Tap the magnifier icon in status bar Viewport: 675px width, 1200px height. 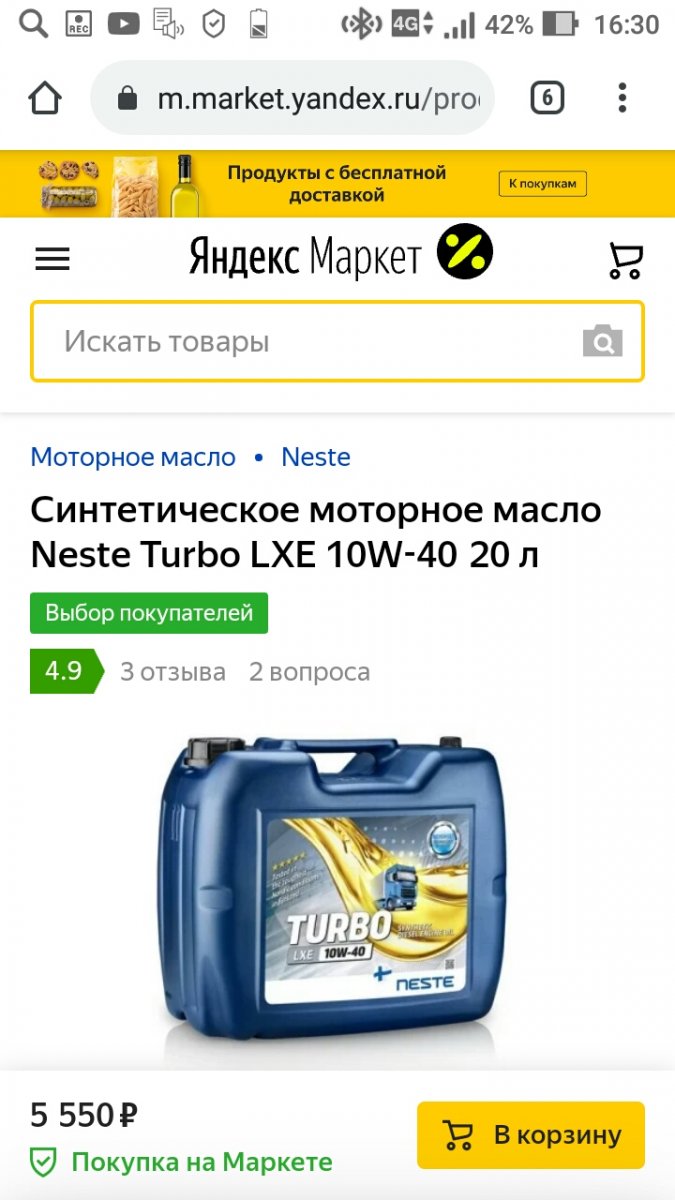pyautogui.click(x=34, y=24)
